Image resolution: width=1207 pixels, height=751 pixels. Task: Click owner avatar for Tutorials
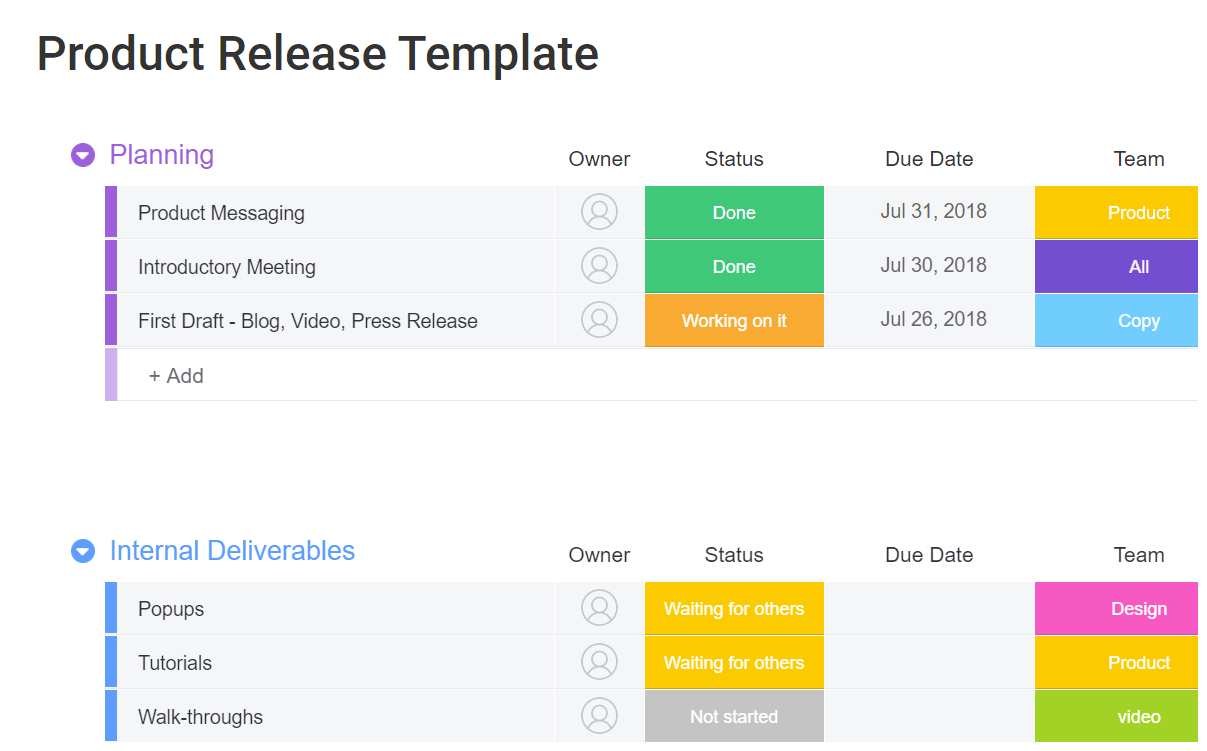(x=599, y=662)
